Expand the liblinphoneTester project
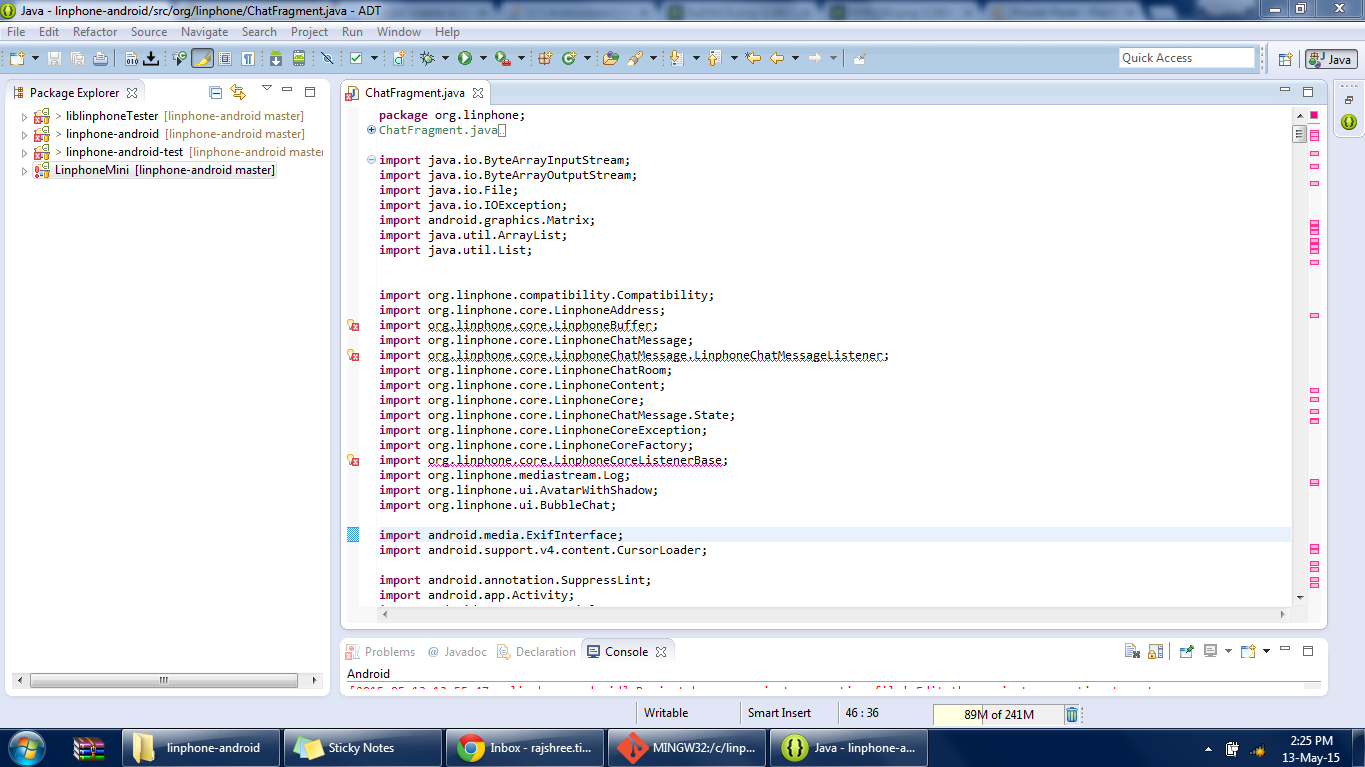The height and width of the screenshot is (767, 1365). [x=25, y=117]
